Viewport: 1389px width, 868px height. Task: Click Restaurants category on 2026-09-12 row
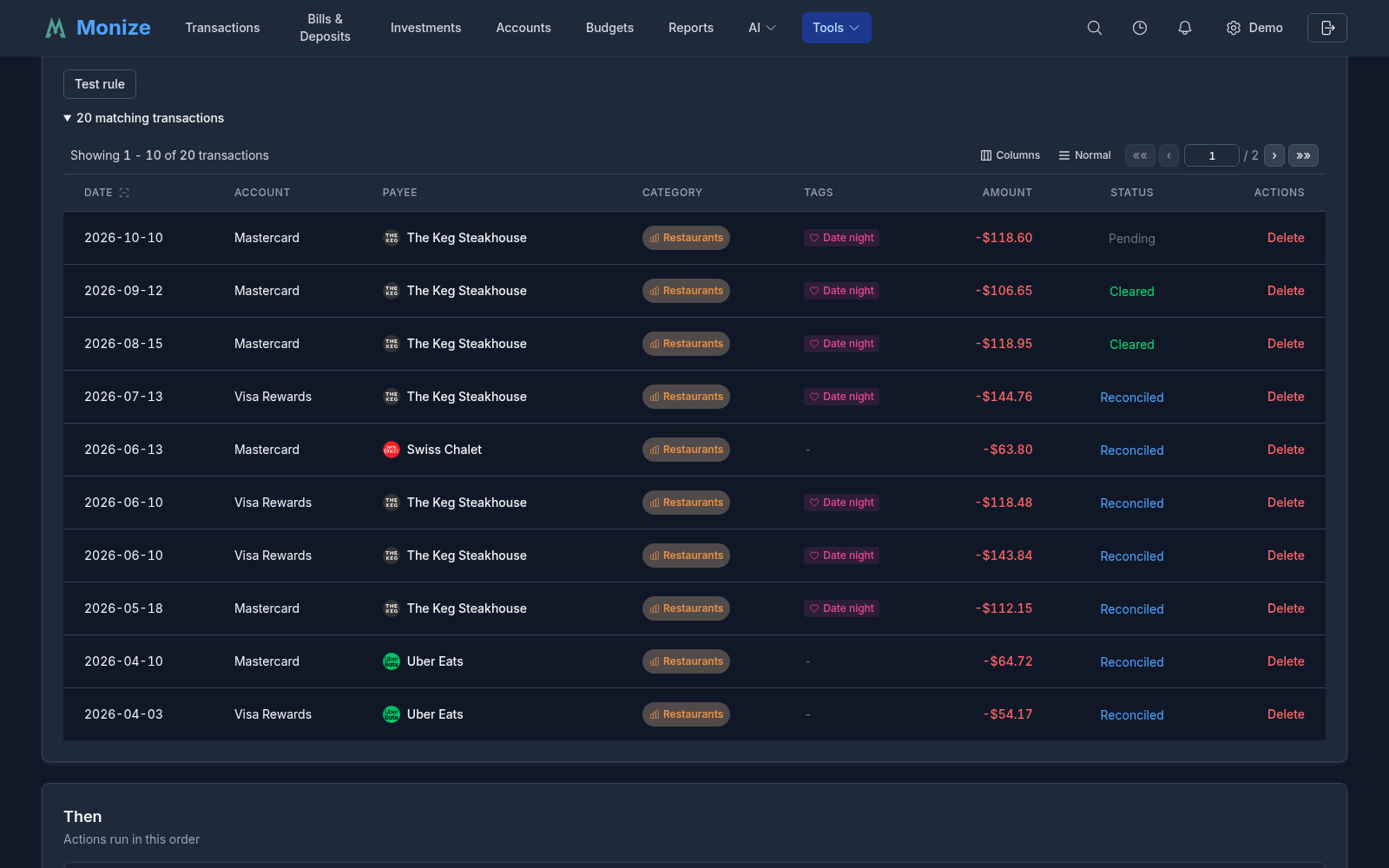point(686,291)
